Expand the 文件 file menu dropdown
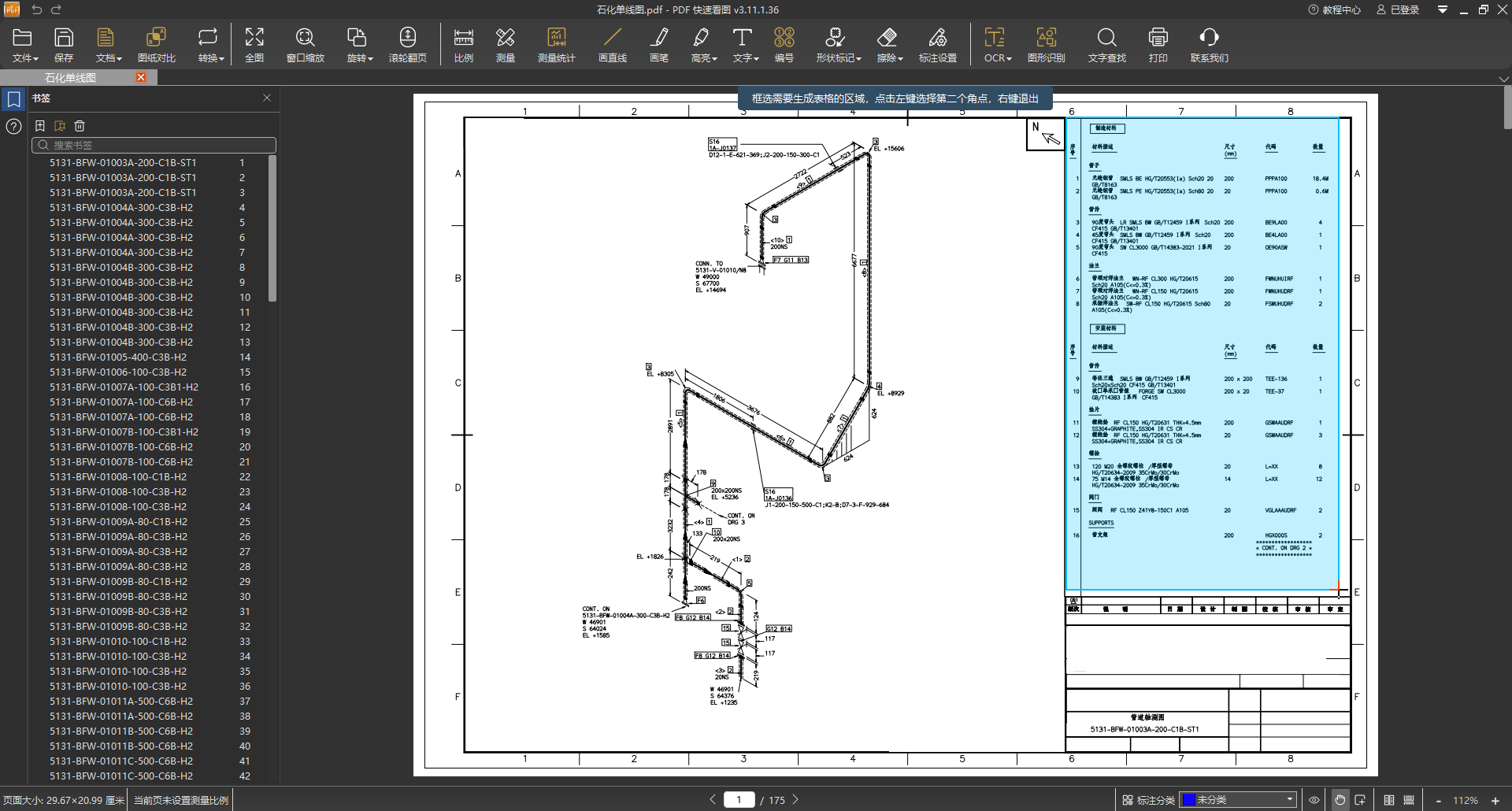Viewport: 1512px width, 811px height. (24, 45)
